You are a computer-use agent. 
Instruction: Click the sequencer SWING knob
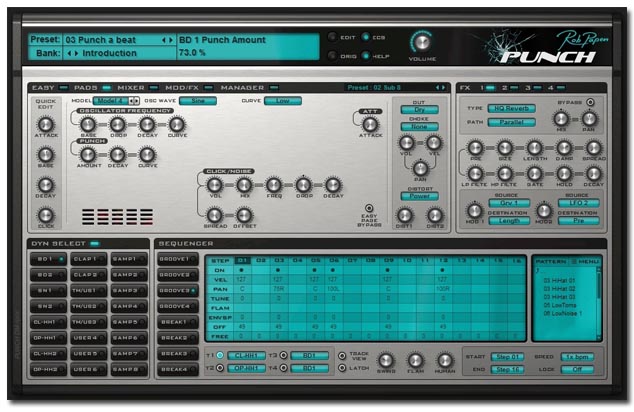(x=386, y=360)
